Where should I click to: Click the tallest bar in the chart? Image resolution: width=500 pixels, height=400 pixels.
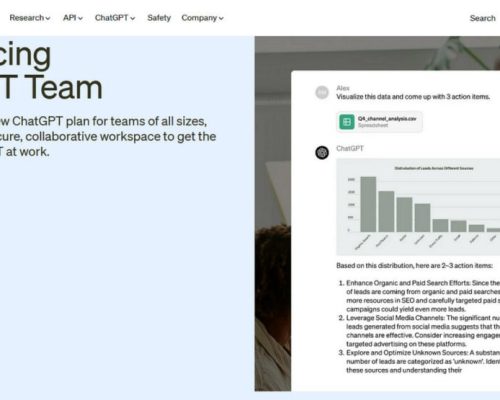[x=368, y=204]
